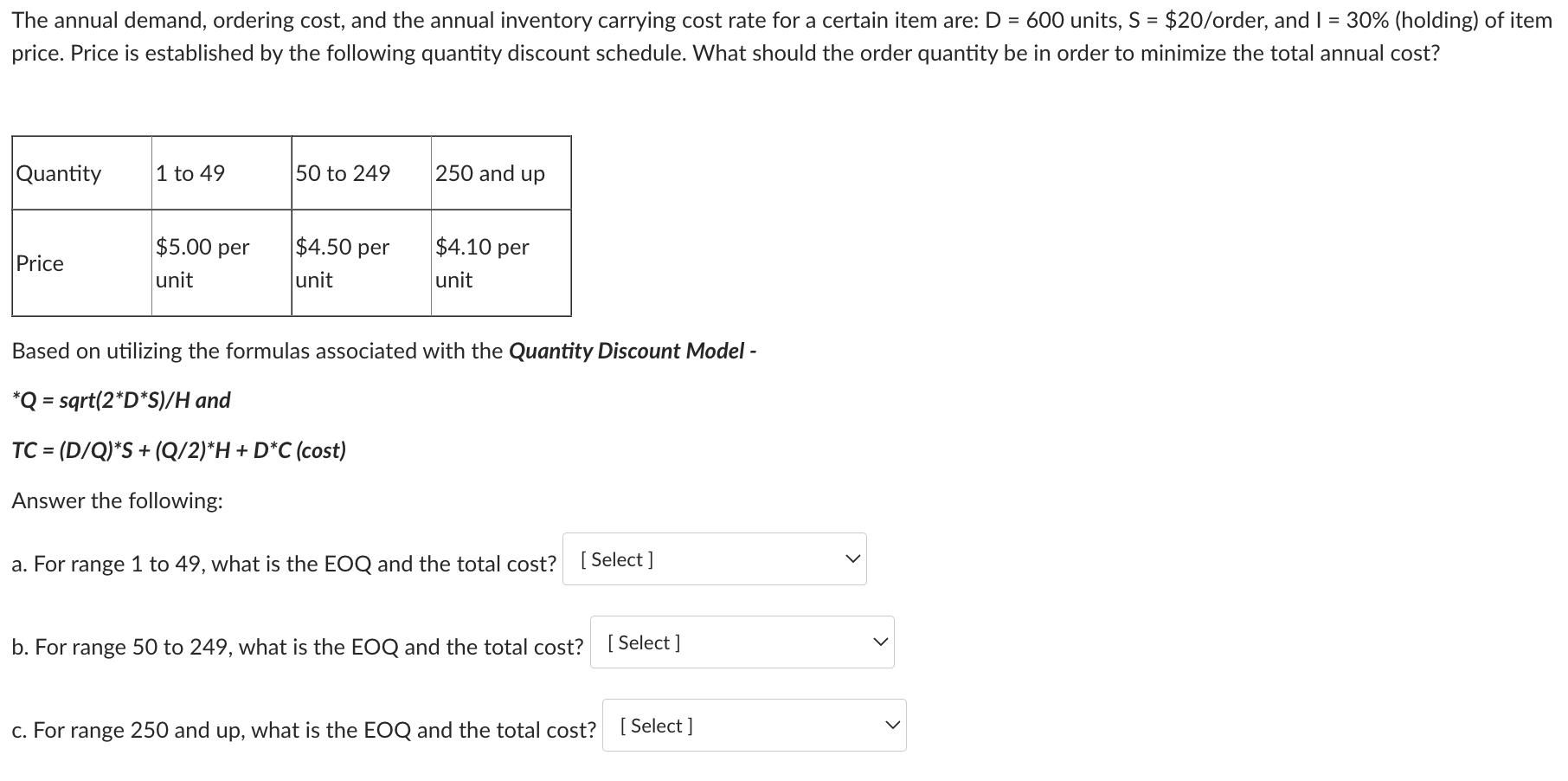Open the Select dropdown for range 1 to 49
This screenshot has height=781, width=1568.
click(714, 559)
